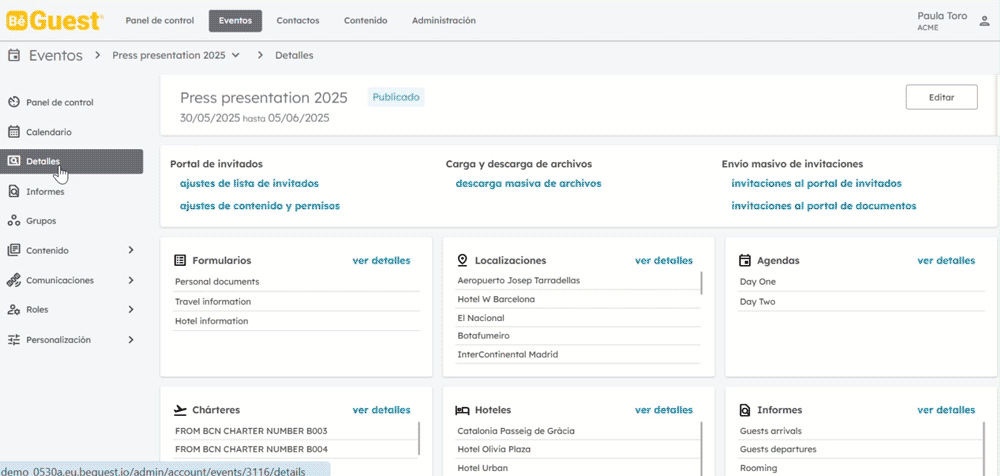
Task: View details of Localizaciones card
Action: click(664, 260)
